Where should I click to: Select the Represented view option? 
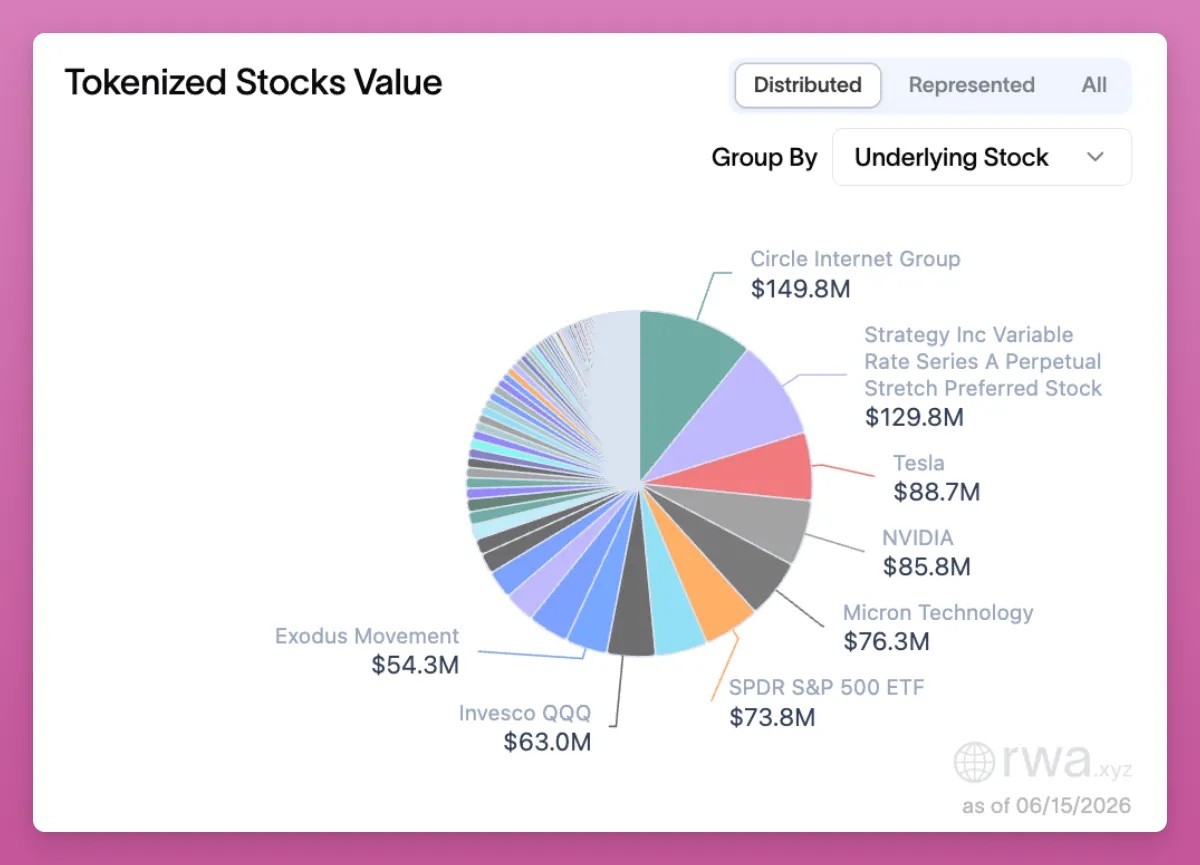click(971, 85)
